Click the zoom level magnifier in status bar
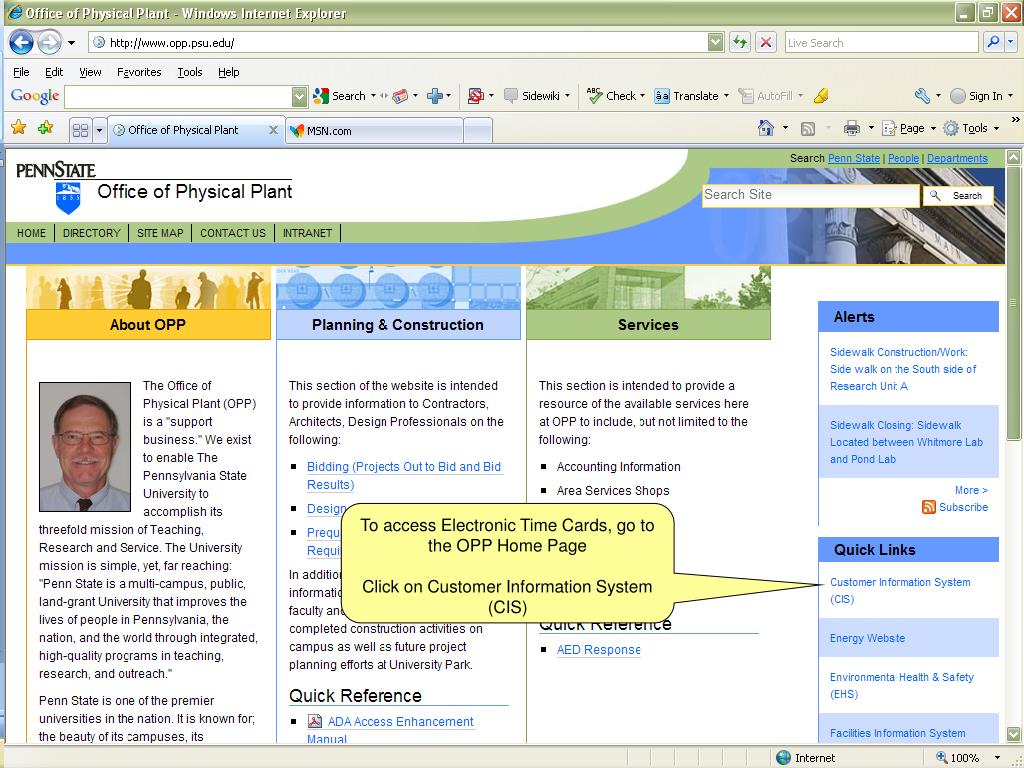 tap(942, 758)
